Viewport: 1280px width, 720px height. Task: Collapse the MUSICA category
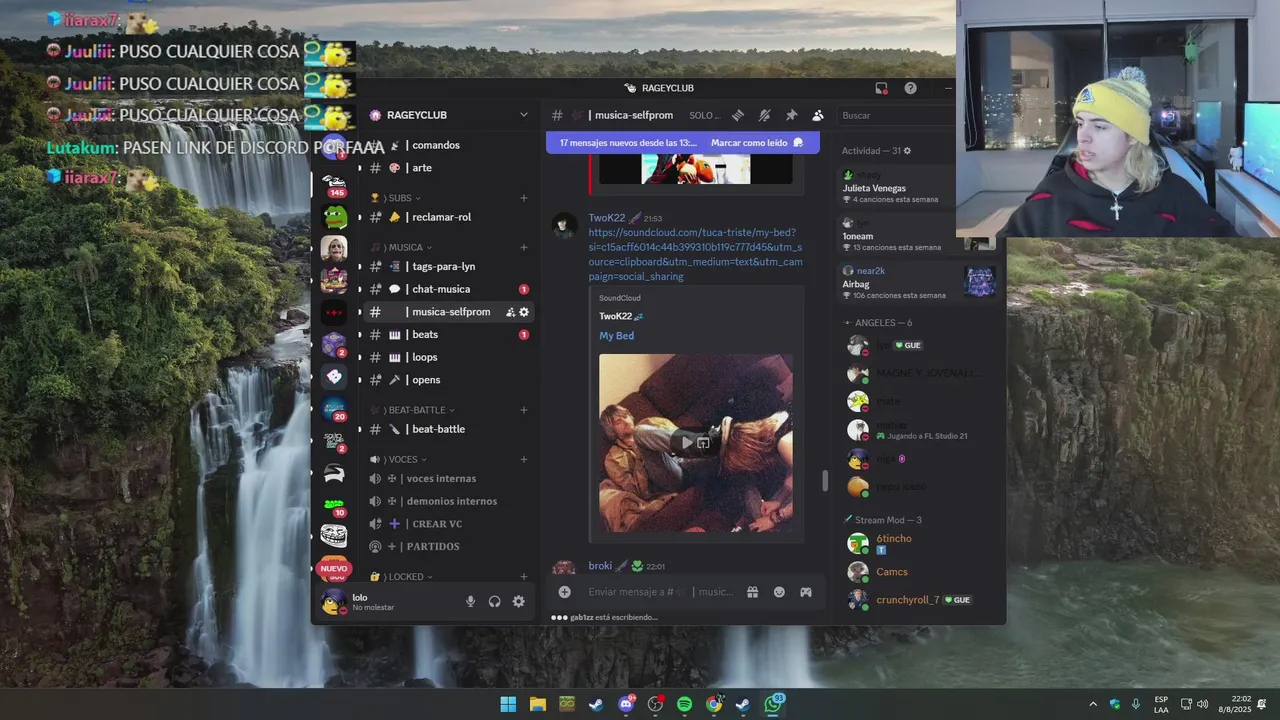(x=402, y=247)
